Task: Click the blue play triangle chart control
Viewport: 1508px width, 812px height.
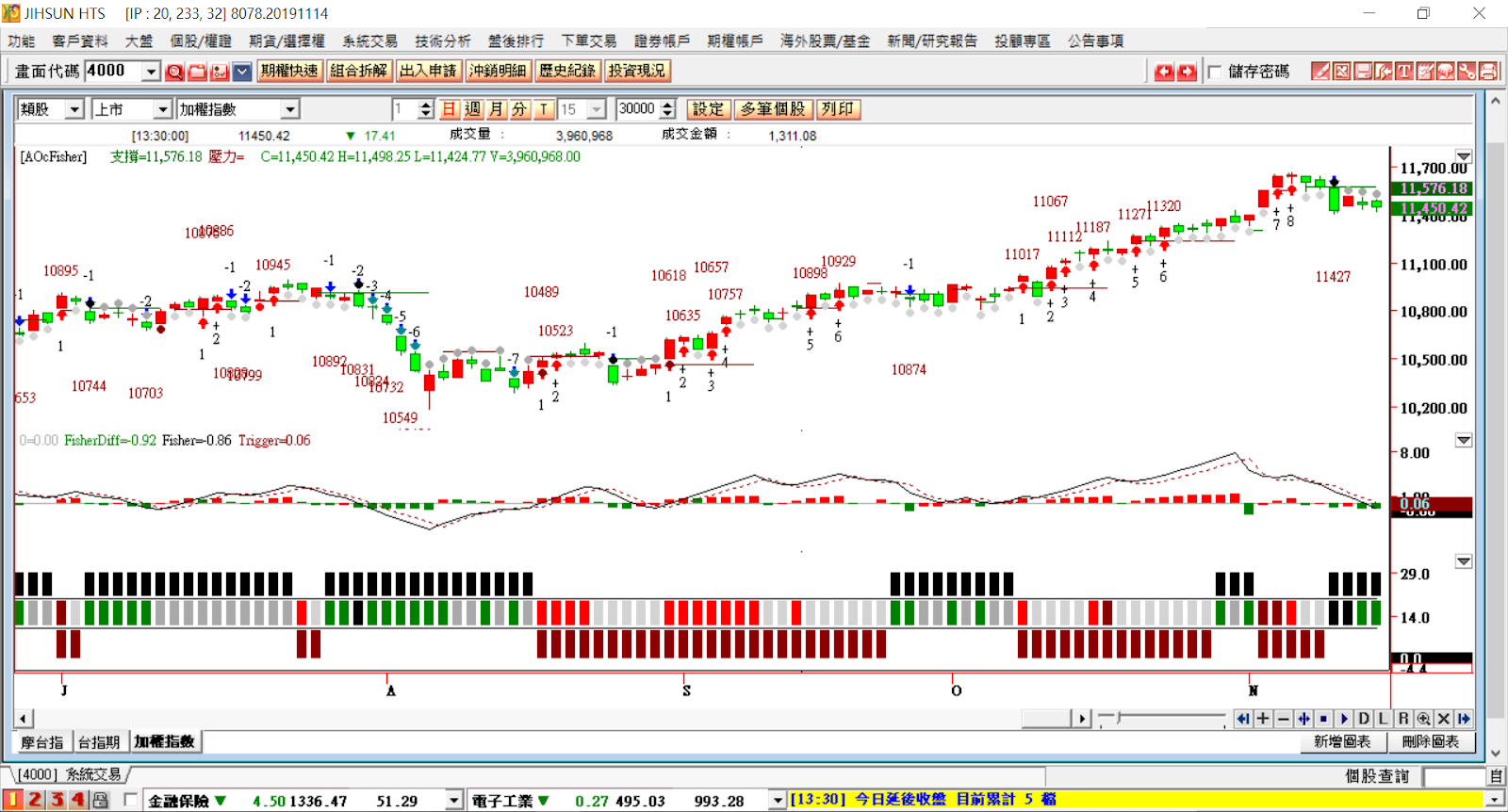Action: click(x=1344, y=719)
